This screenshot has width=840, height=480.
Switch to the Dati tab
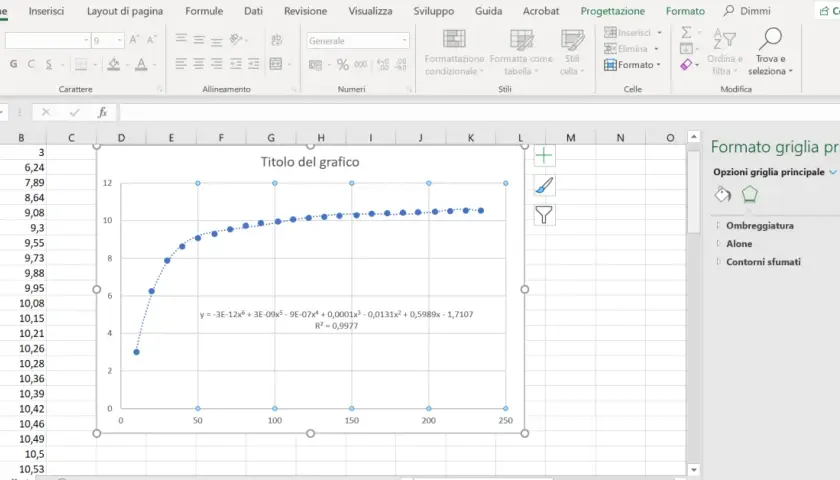[x=253, y=11]
